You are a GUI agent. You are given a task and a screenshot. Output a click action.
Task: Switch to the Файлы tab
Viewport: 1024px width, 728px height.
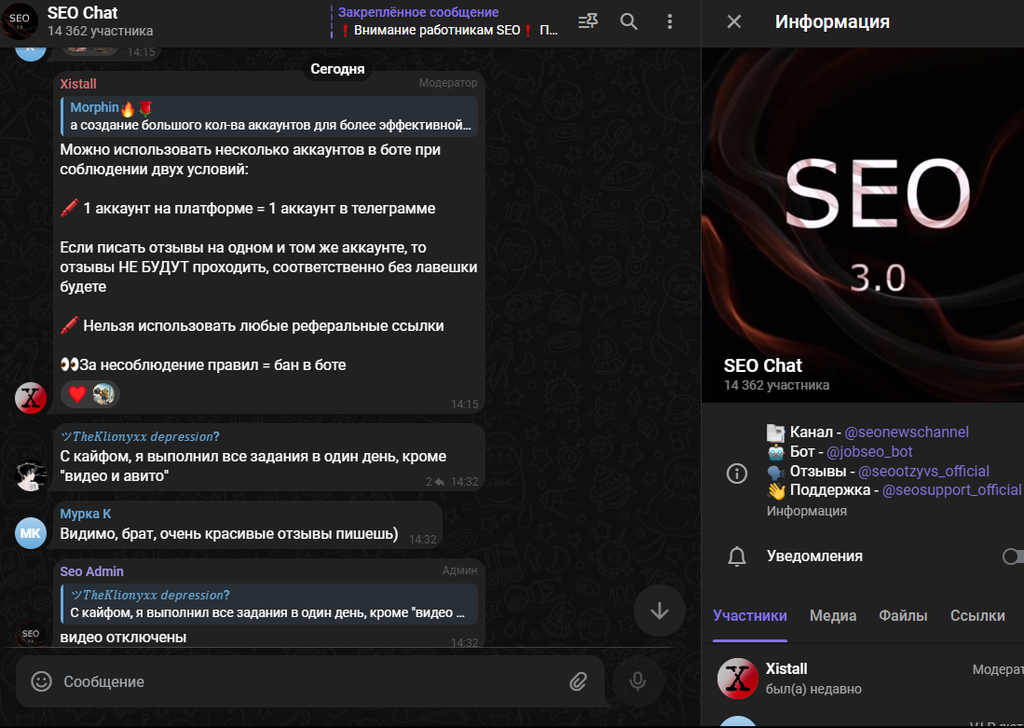tap(903, 616)
